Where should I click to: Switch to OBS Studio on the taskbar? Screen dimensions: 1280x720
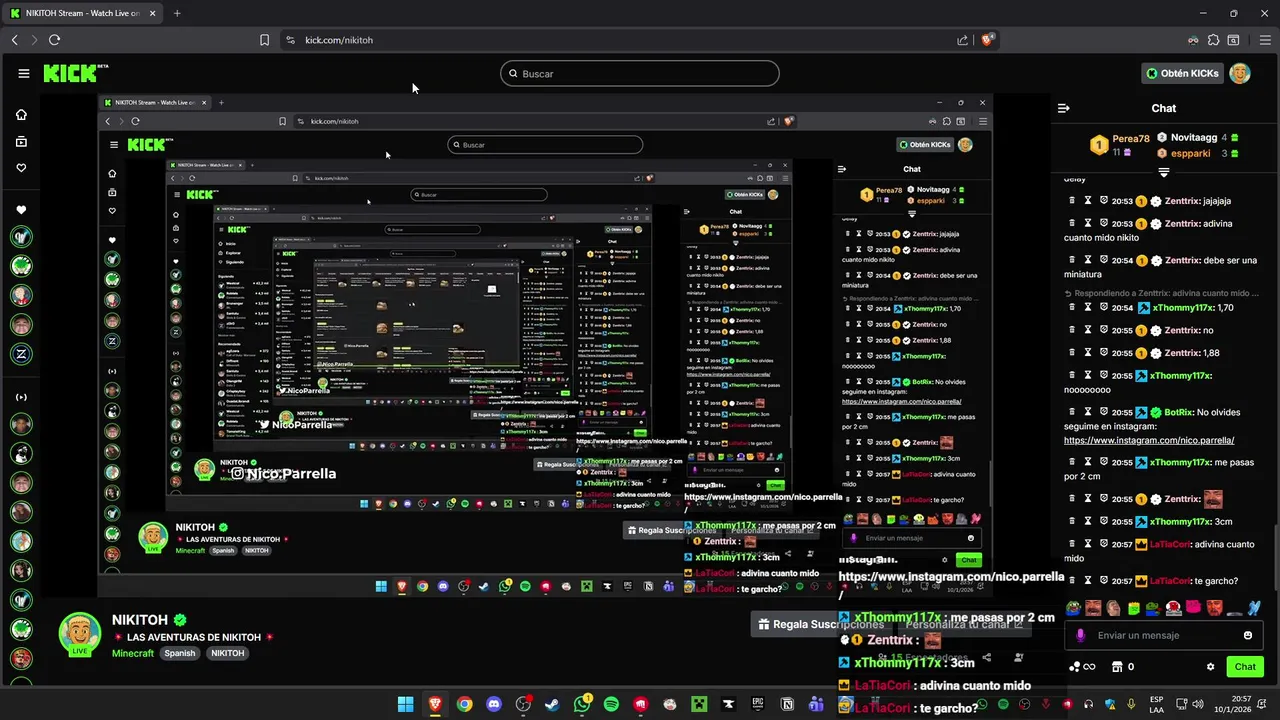tap(523, 704)
